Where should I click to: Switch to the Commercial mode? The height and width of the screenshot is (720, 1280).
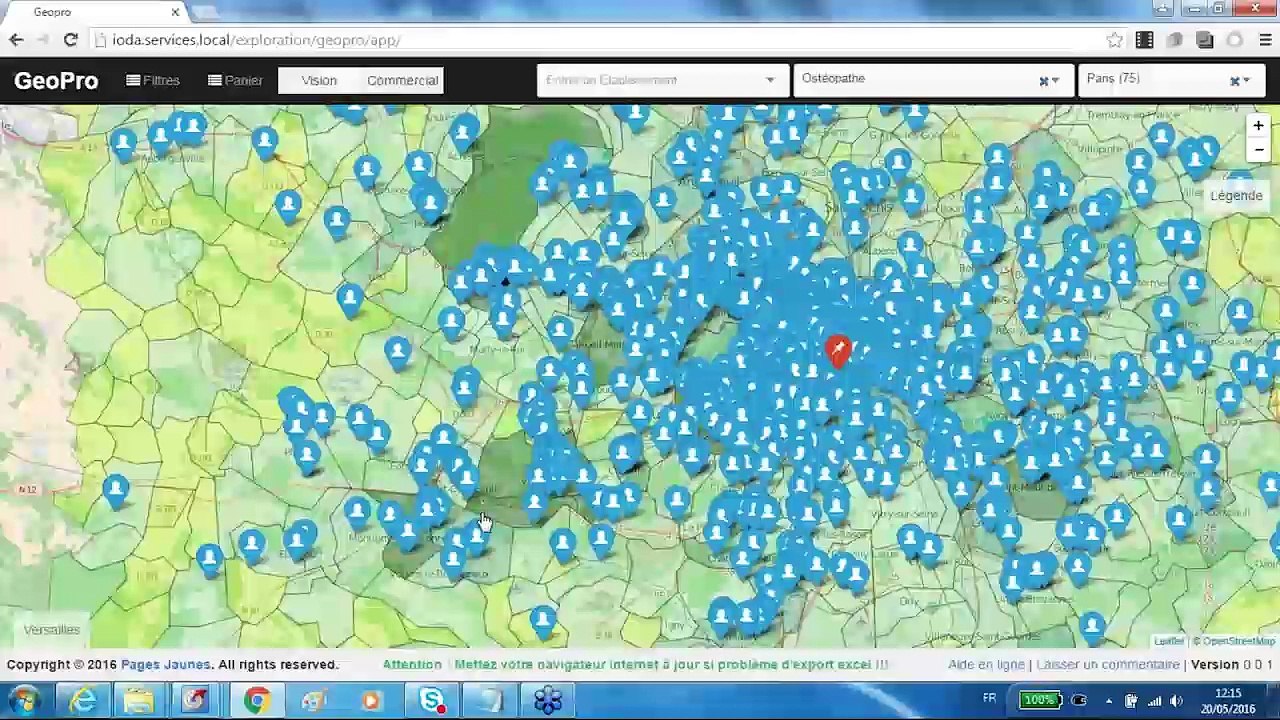(402, 80)
